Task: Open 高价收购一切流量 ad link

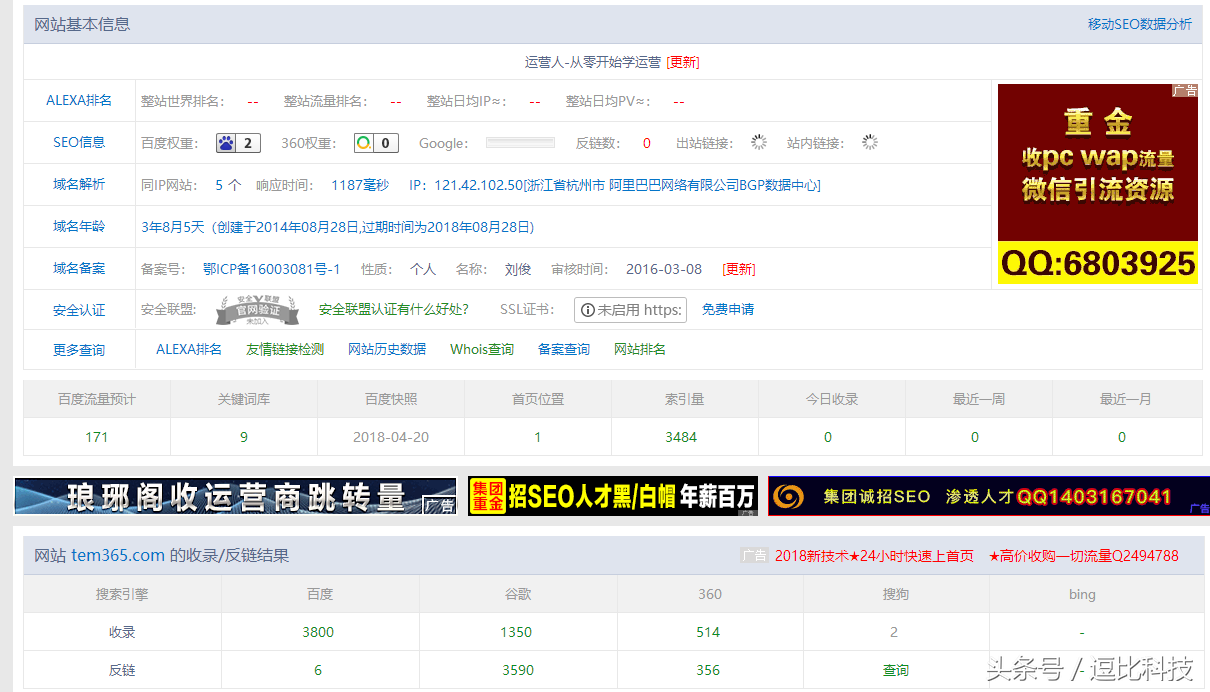Action: click(x=1084, y=555)
